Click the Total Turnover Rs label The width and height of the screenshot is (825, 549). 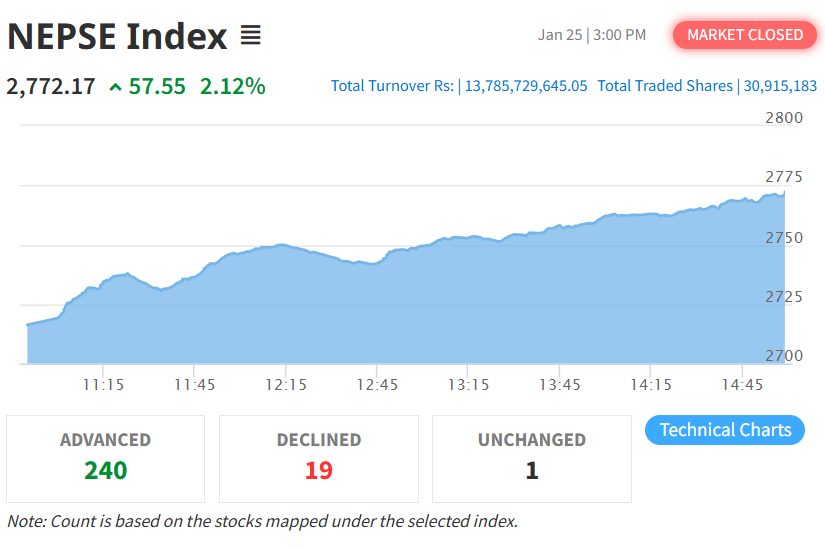[392, 86]
